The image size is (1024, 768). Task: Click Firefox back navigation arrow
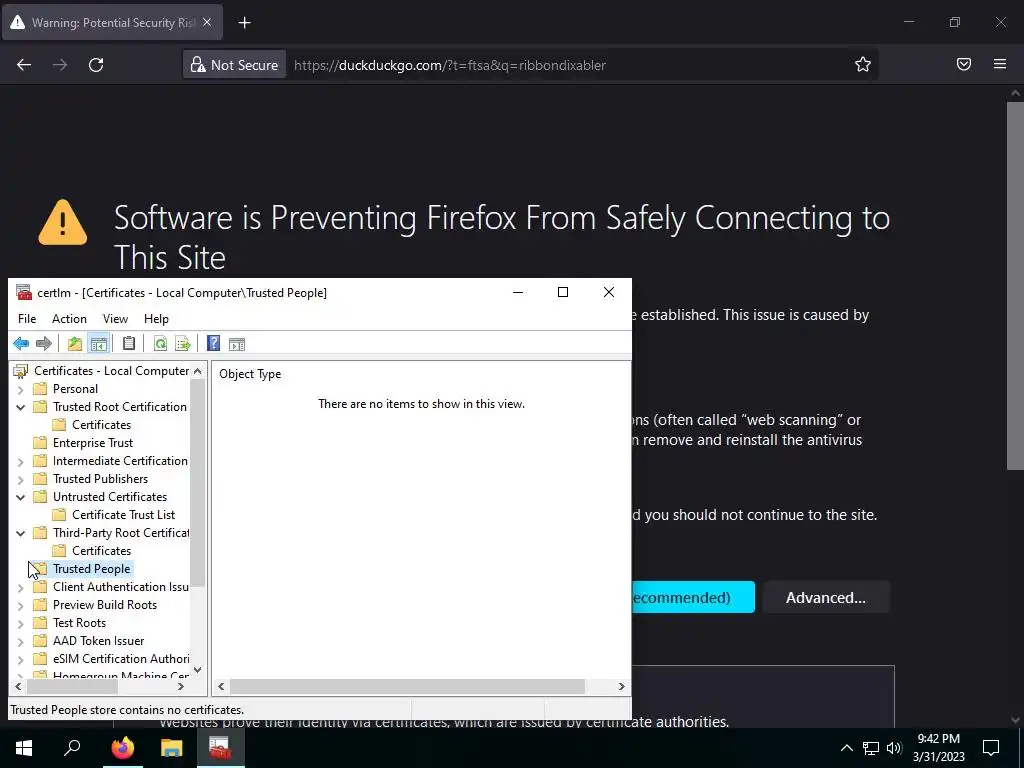24,65
